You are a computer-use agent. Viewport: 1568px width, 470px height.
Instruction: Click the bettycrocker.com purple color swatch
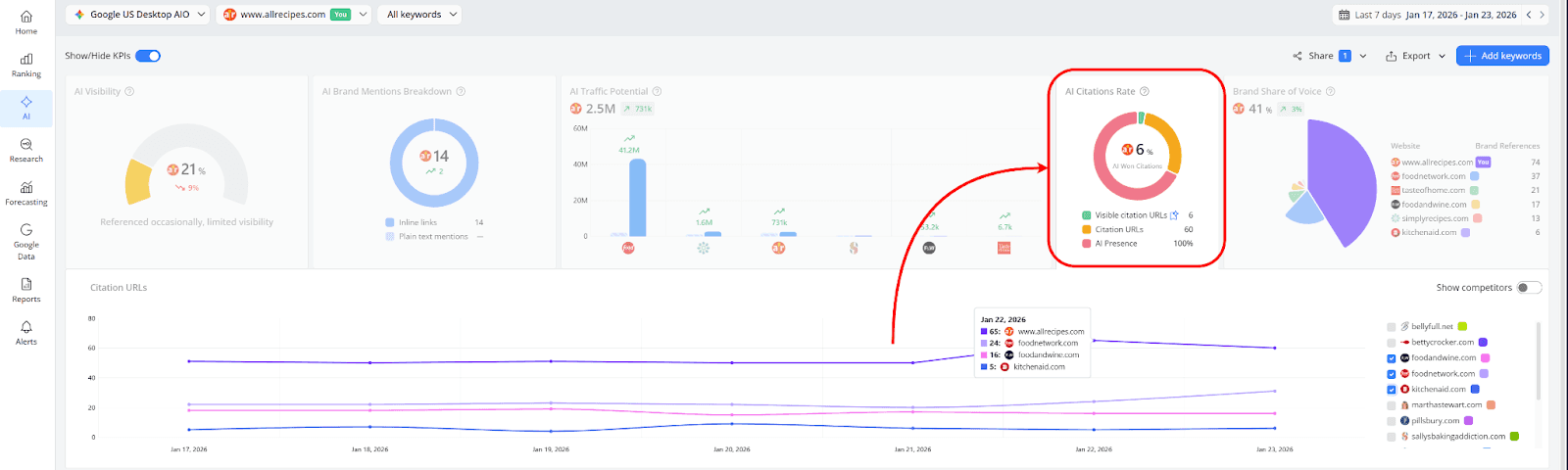point(1483,343)
